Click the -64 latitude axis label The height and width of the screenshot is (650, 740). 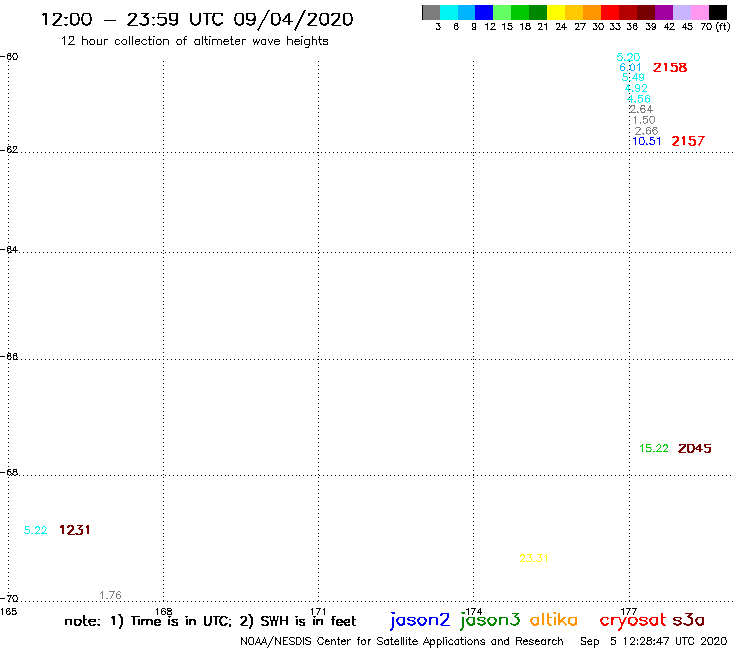pyautogui.click(x=9, y=249)
